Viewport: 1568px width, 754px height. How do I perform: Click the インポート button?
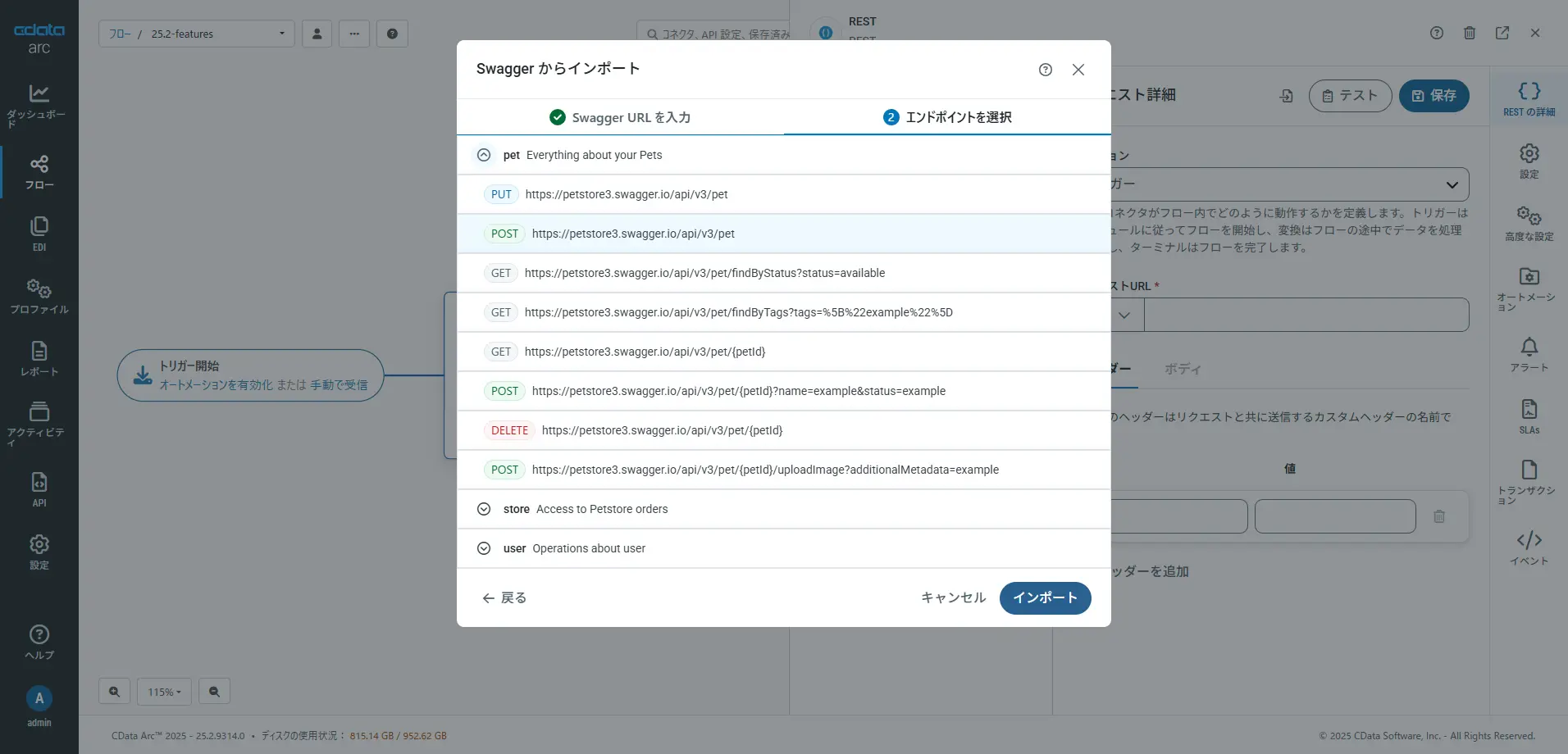click(x=1045, y=597)
